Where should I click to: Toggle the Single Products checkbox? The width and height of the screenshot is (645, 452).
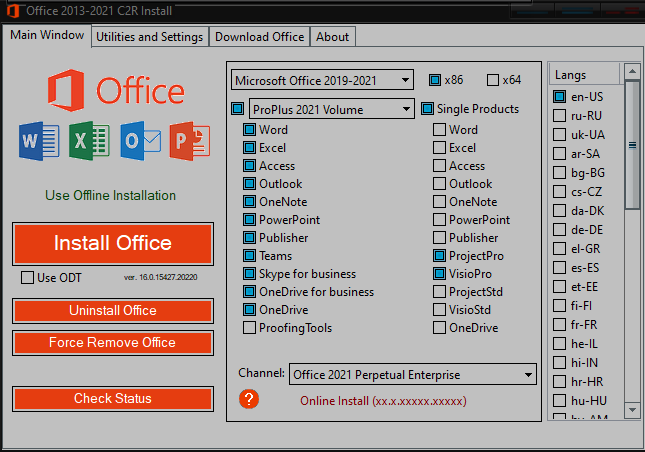427,109
